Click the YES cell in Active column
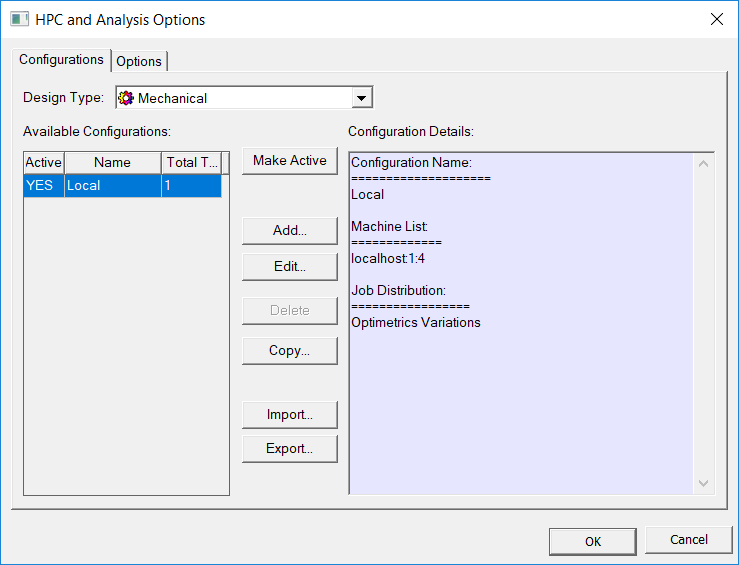The height and width of the screenshot is (565, 739). 43,186
